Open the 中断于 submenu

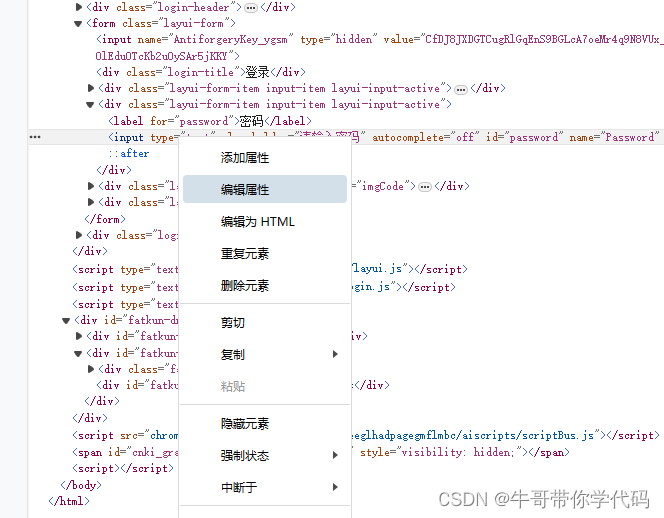(x=265, y=487)
